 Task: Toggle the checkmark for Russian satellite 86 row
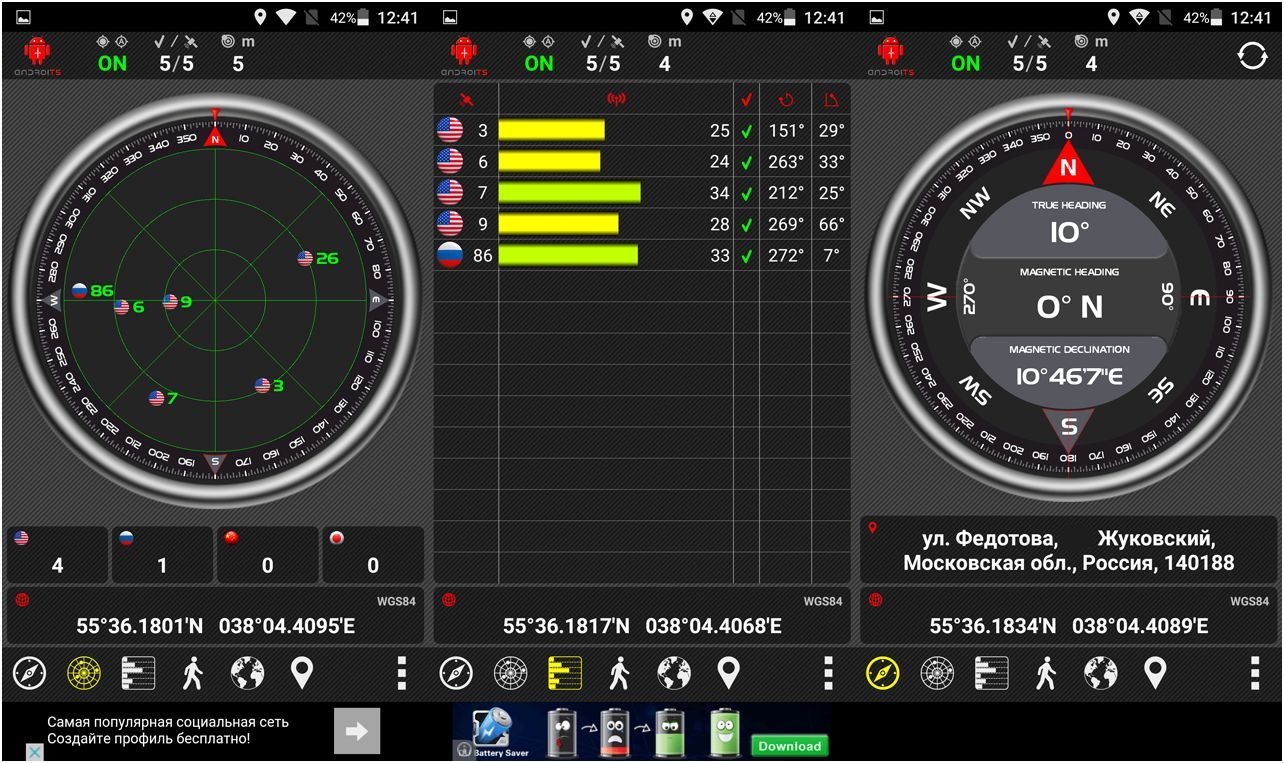pyautogui.click(x=746, y=256)
